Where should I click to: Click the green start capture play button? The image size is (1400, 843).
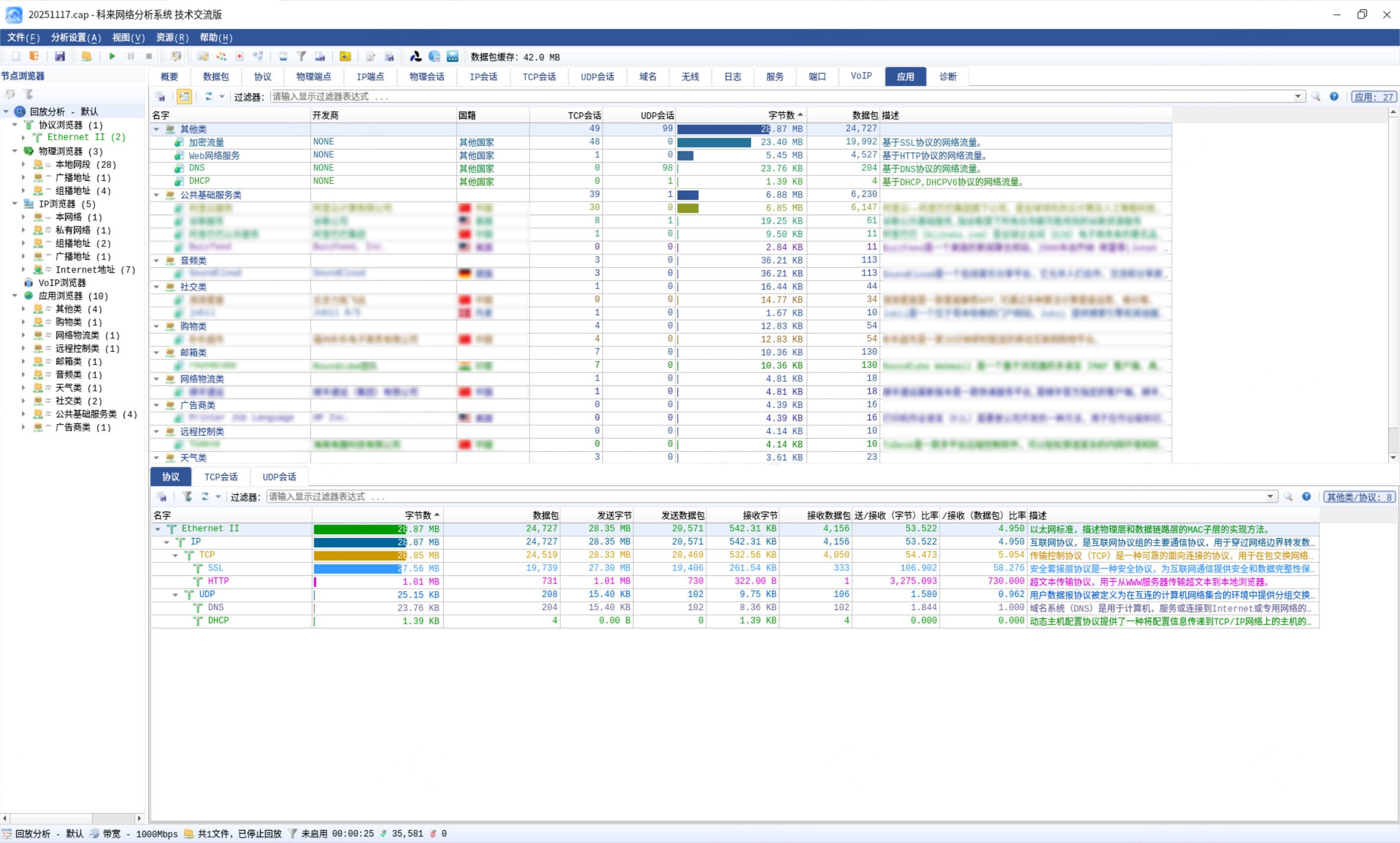112,56
